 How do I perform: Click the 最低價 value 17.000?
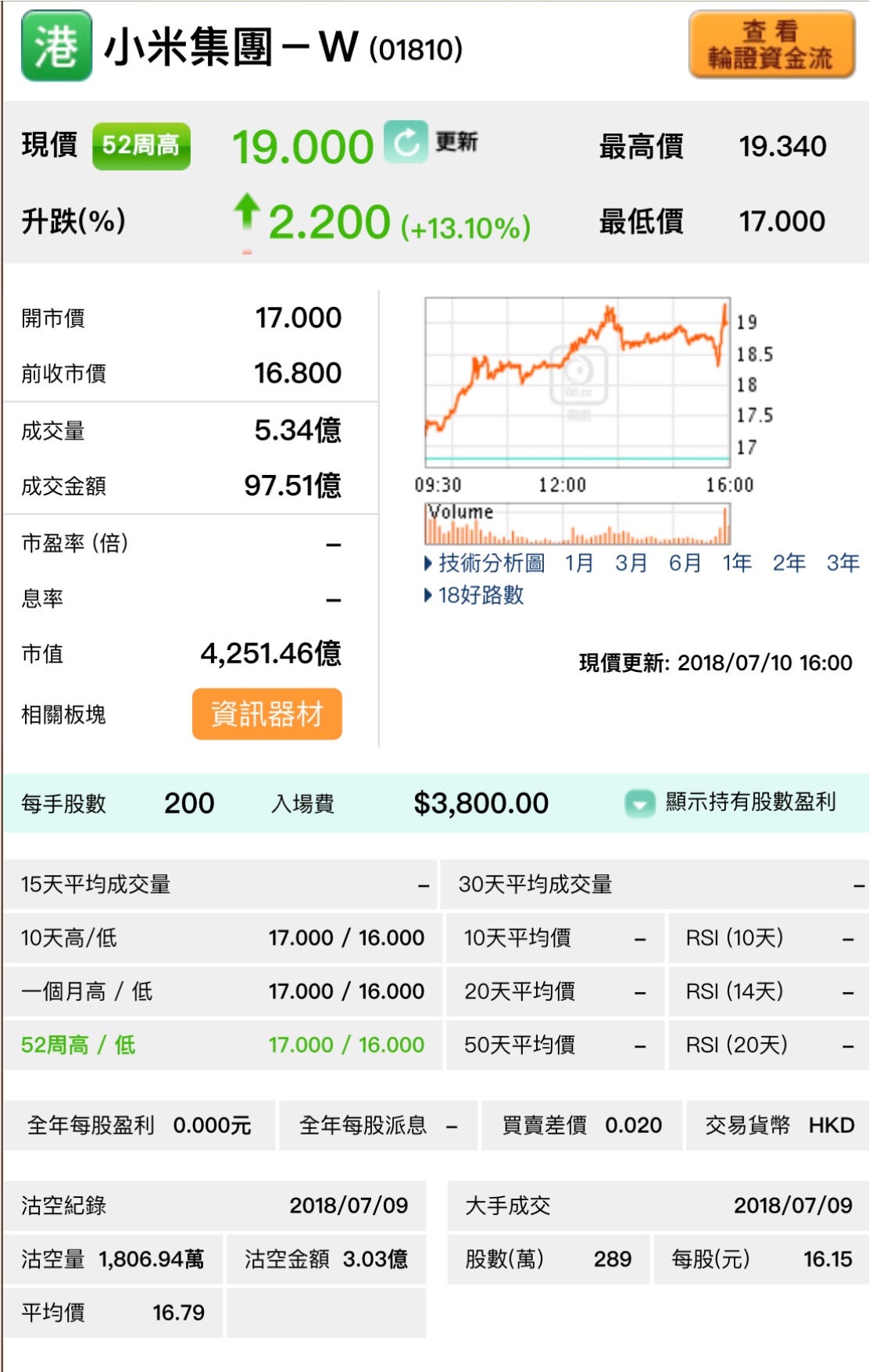pyautogui.click(x=782, y=221)
